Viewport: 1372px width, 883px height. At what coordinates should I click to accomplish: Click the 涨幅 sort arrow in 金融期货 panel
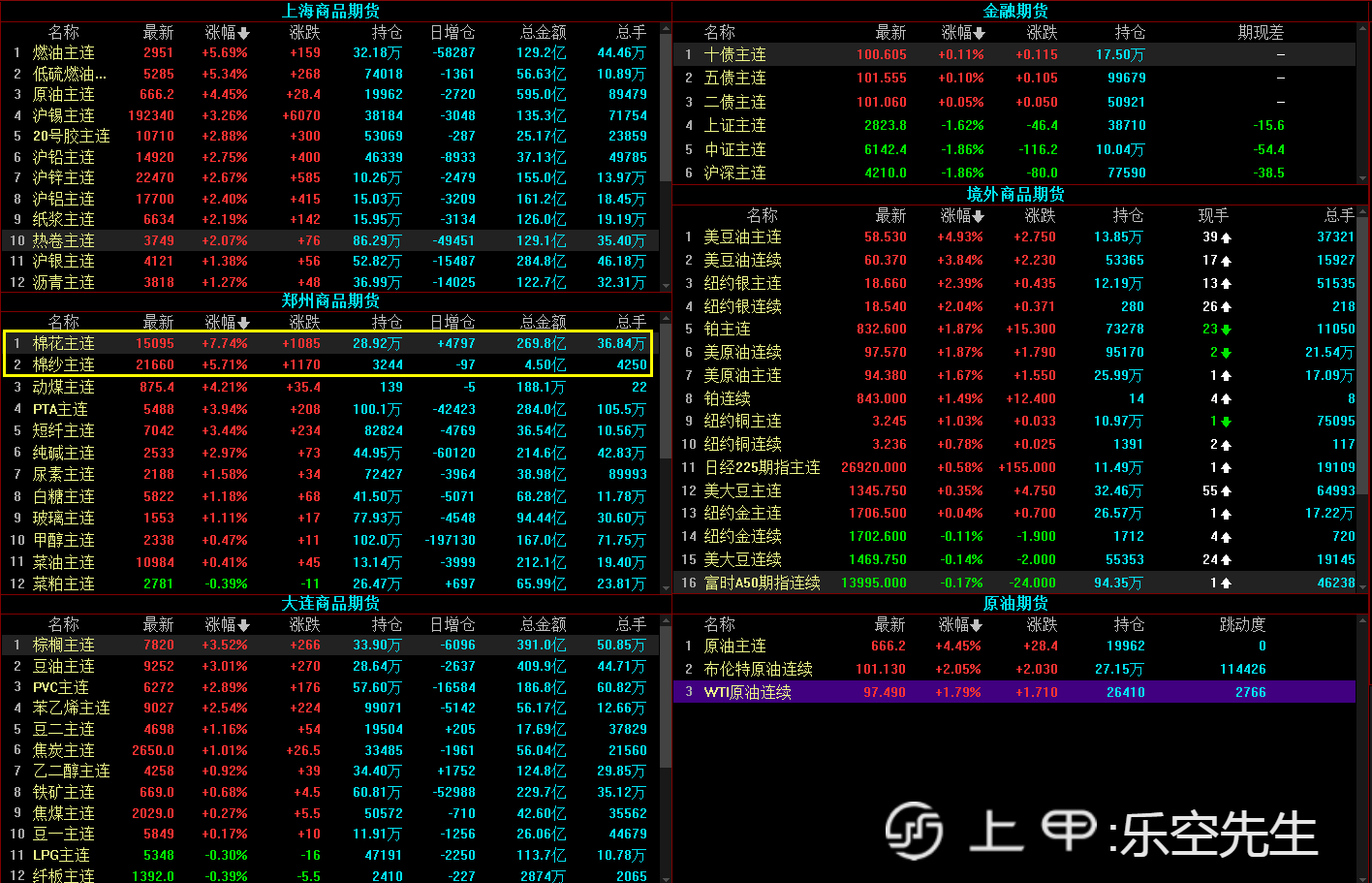point(980,33)
